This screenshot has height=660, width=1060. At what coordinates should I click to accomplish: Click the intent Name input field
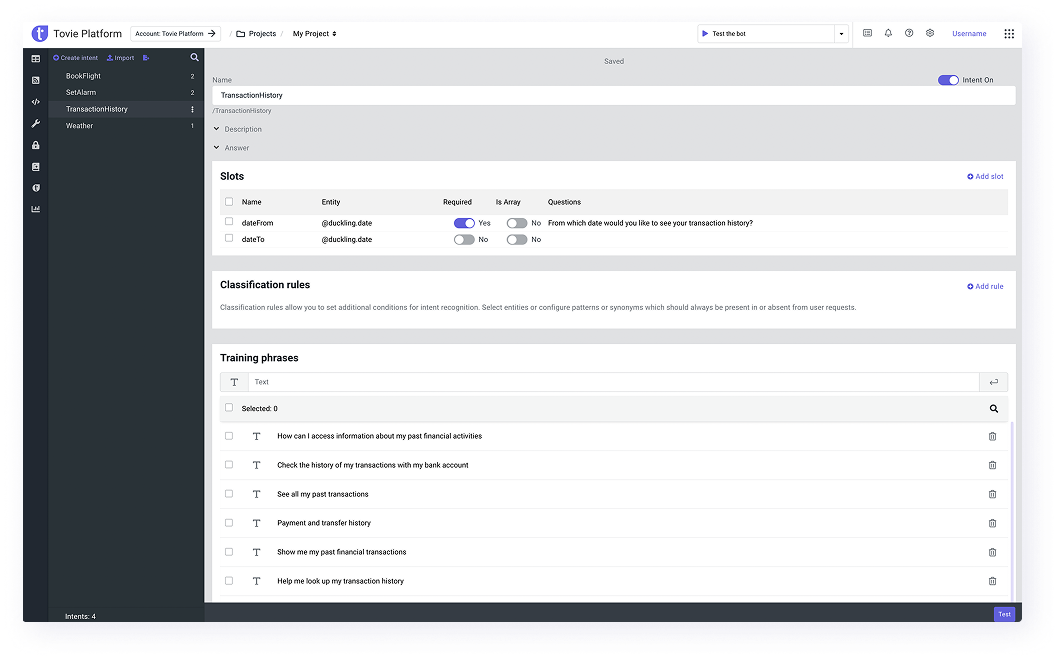pos(614,95)
